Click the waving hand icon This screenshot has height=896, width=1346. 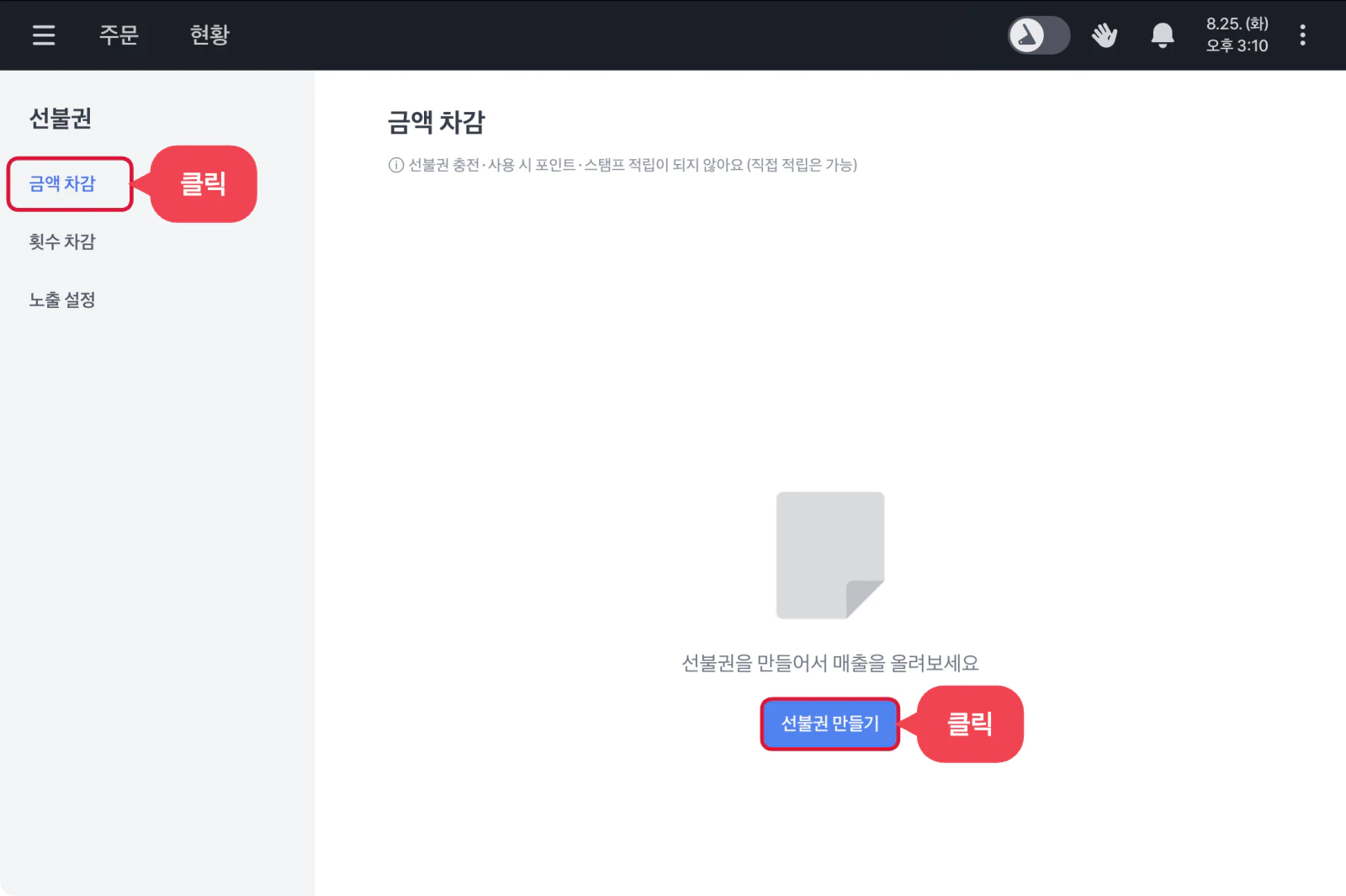tap(1105, 35)
